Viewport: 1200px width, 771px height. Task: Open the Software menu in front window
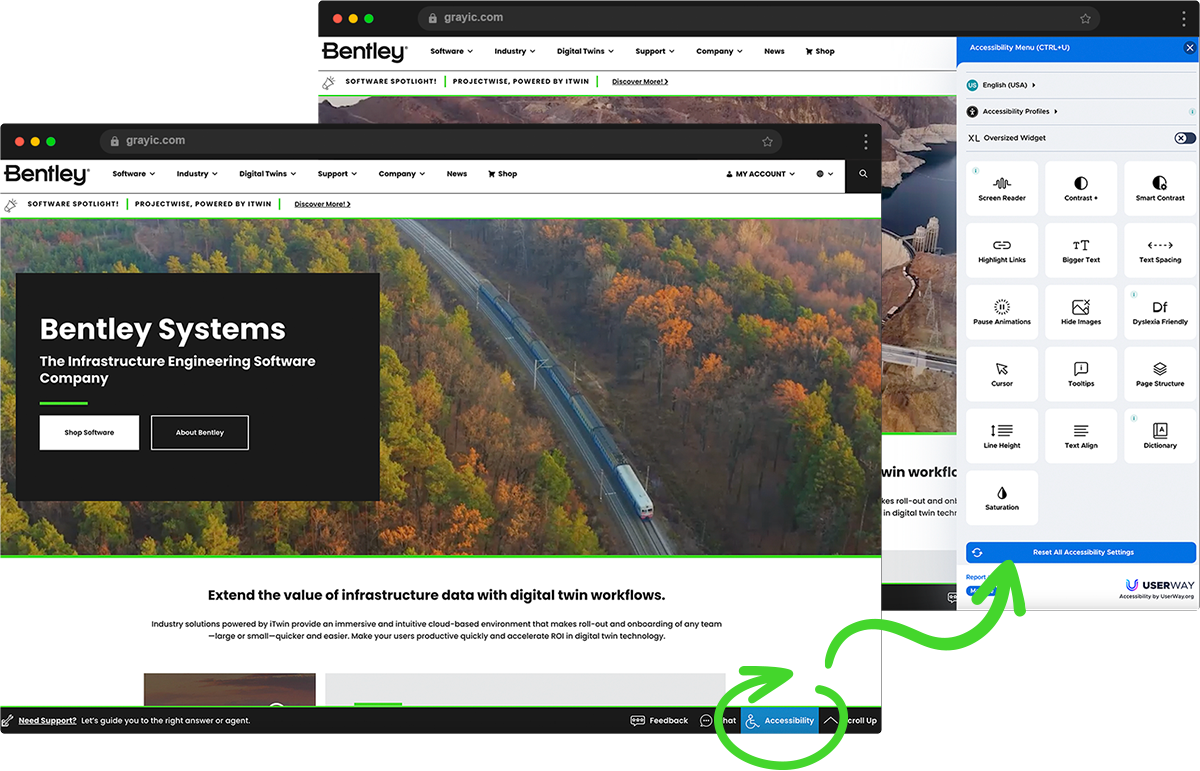point(133,174)
